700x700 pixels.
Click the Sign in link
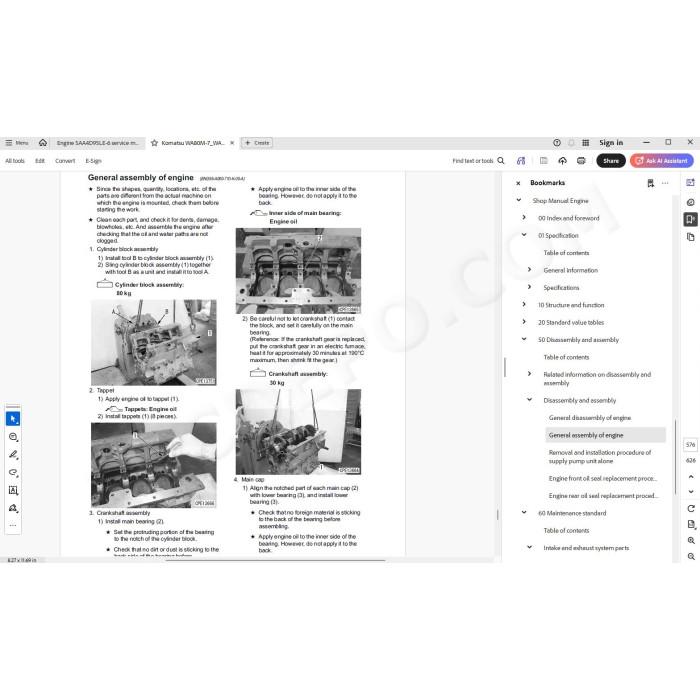[611, 143]
